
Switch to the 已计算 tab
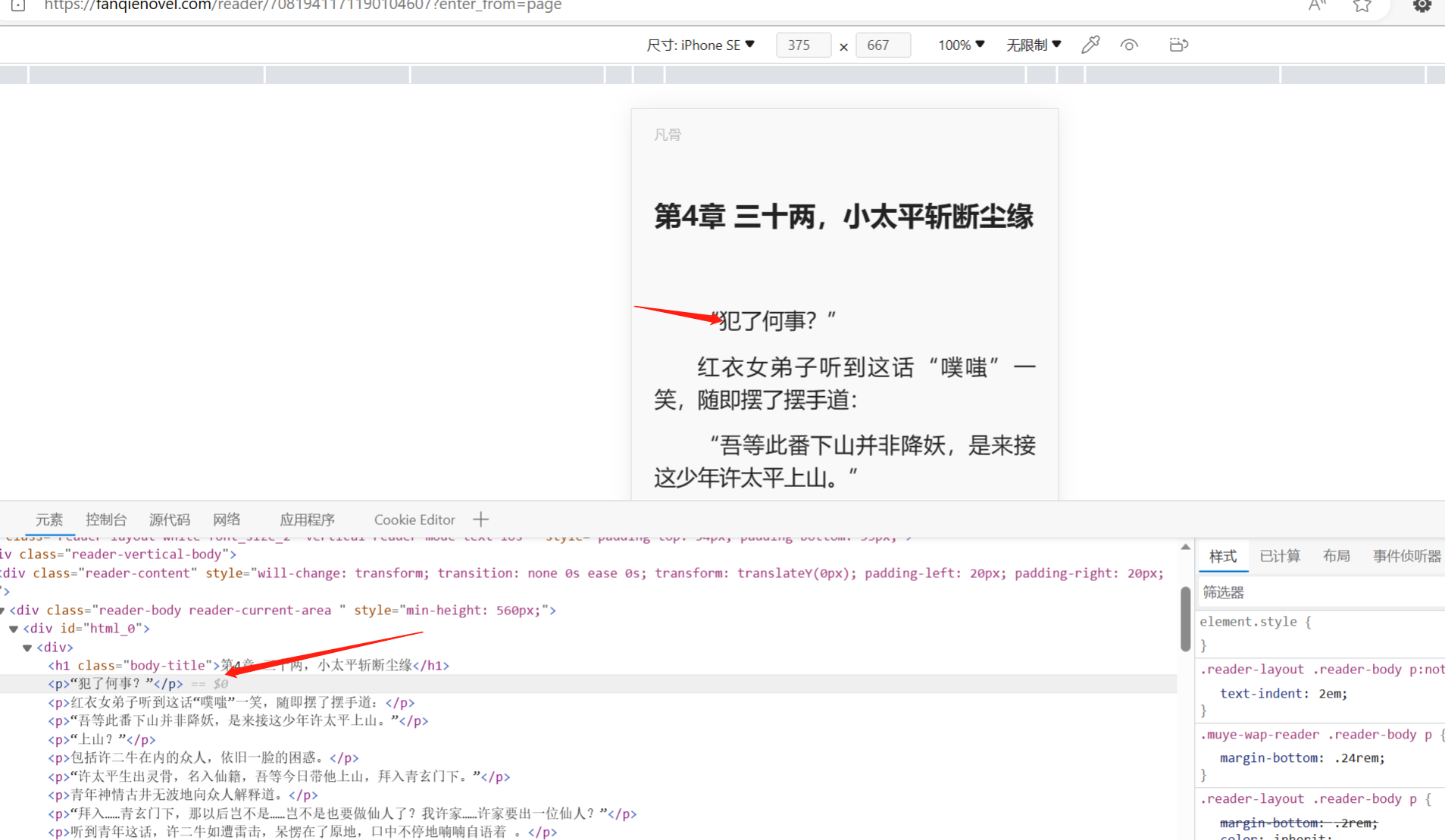click(1280, 557)
